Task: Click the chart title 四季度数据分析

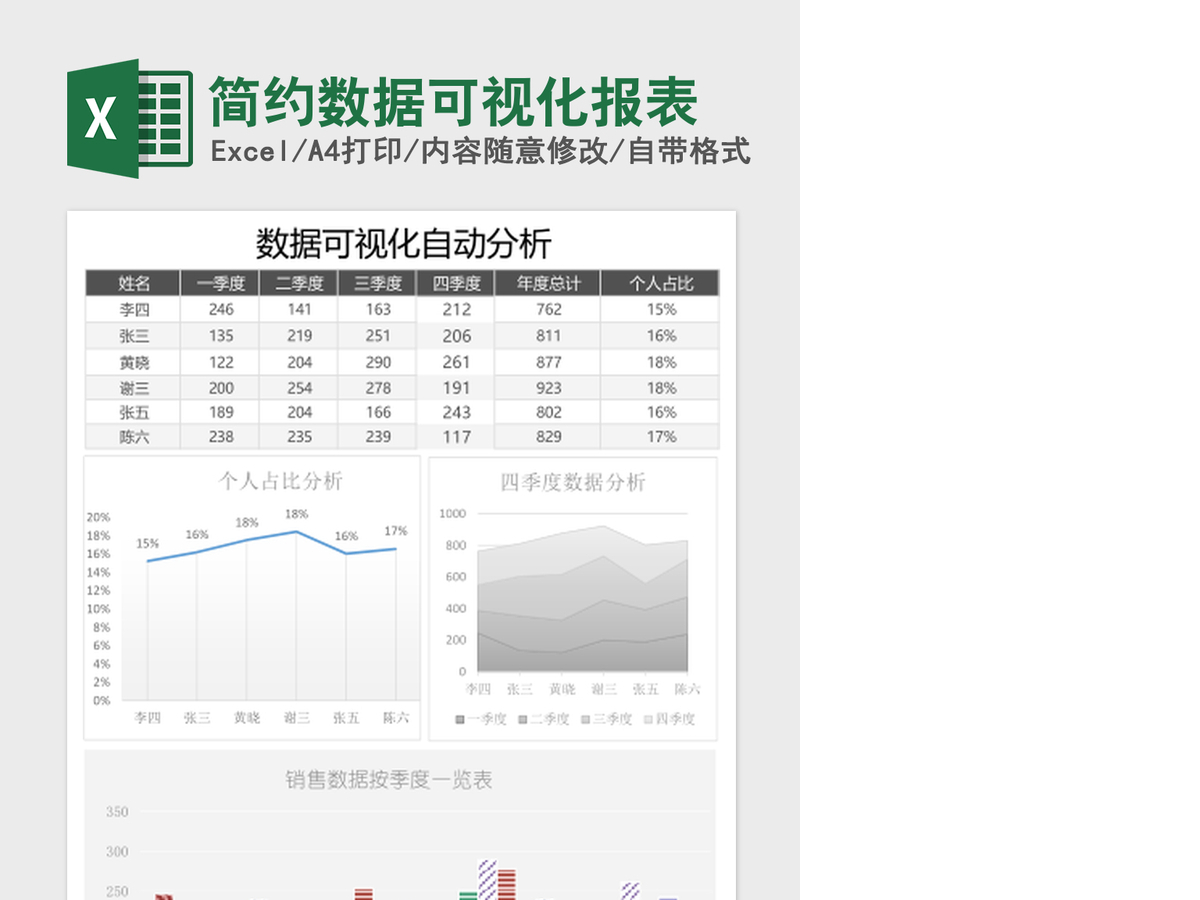Action: 573,482
